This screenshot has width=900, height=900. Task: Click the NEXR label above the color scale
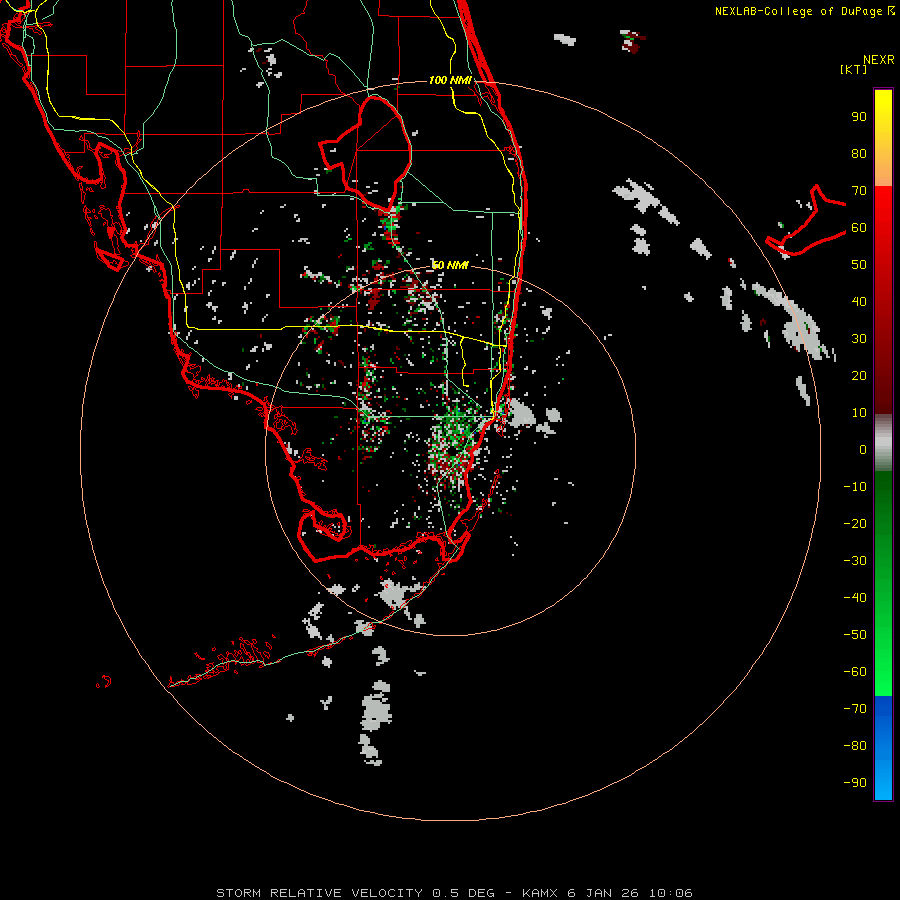coord(879,60)
